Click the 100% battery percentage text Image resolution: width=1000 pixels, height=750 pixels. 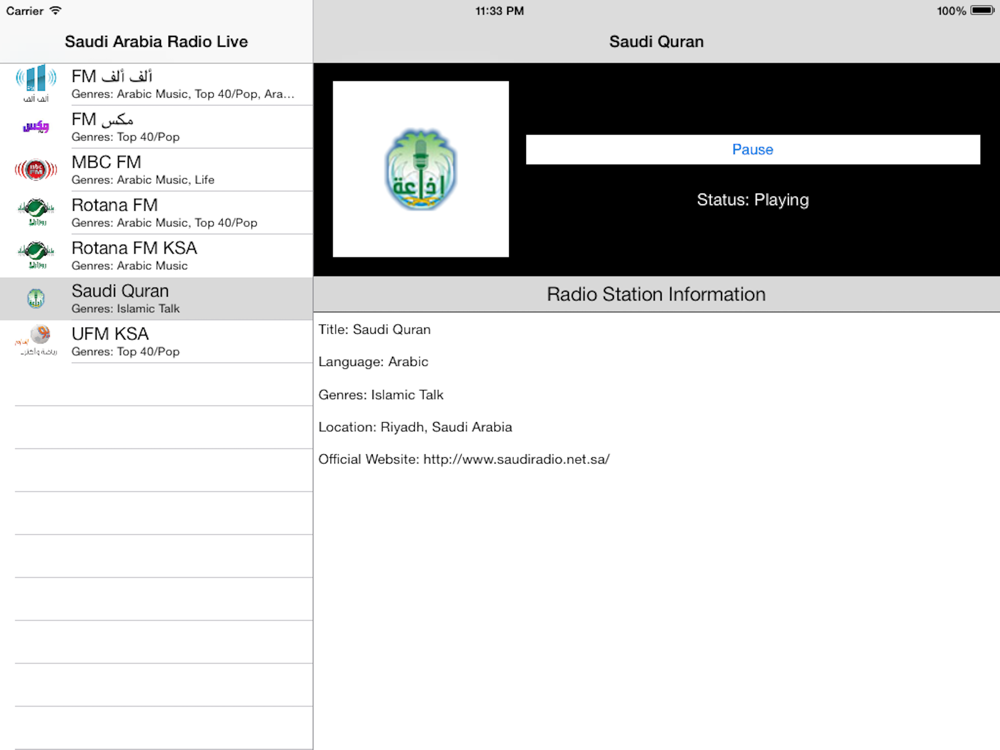(x=952, y=11)
